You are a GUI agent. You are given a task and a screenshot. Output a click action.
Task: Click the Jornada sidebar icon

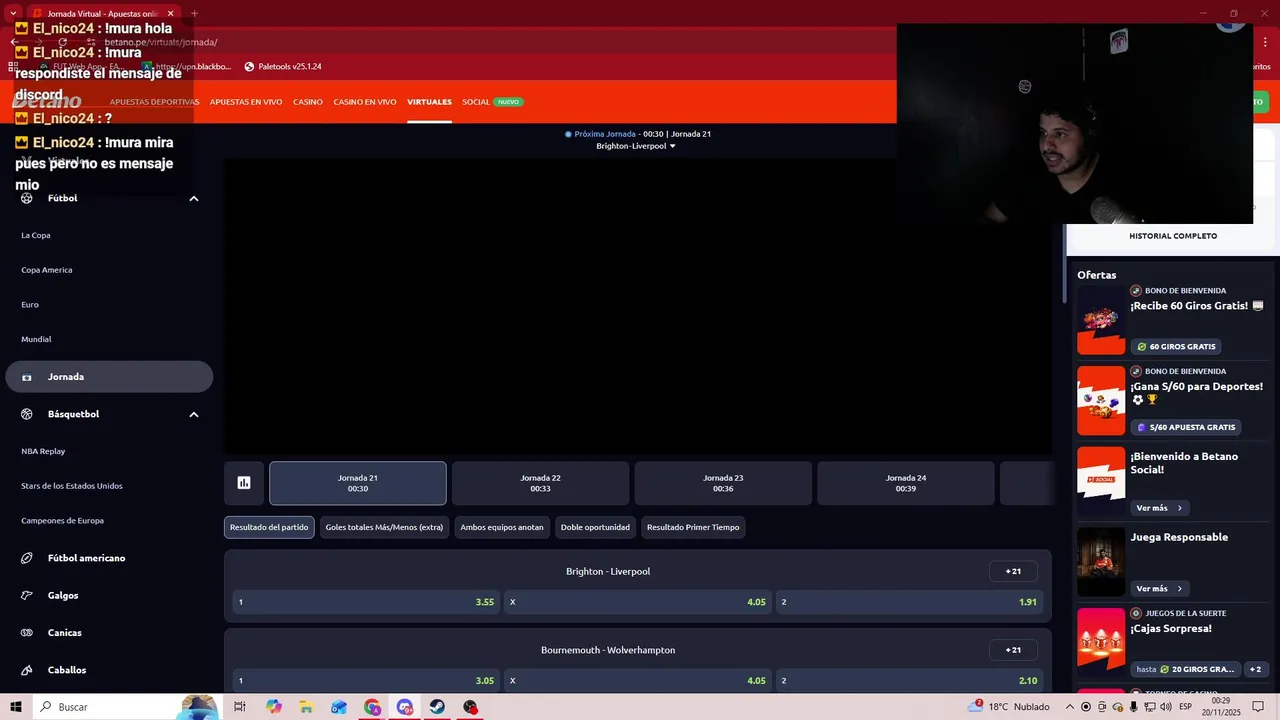[x=27, y=377]
